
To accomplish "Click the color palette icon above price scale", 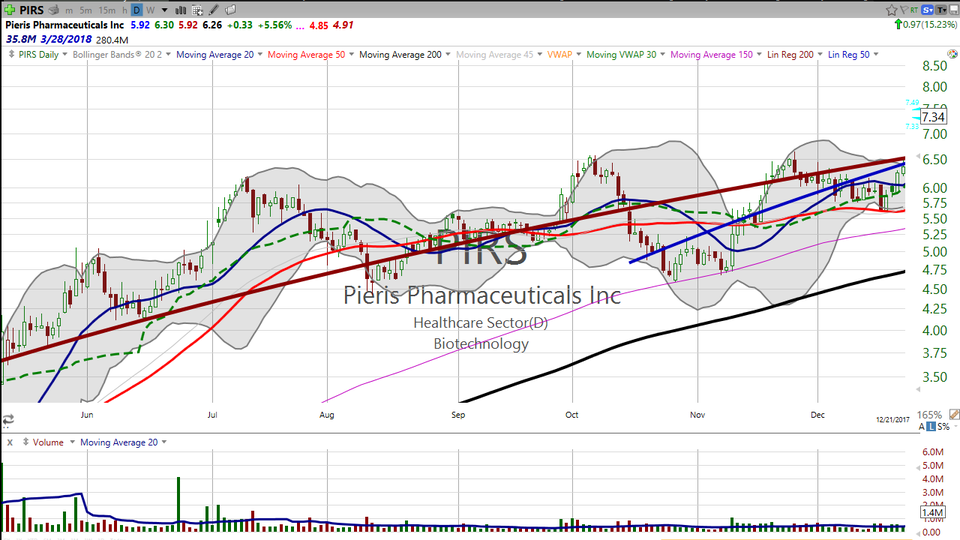I will [952, 54].
